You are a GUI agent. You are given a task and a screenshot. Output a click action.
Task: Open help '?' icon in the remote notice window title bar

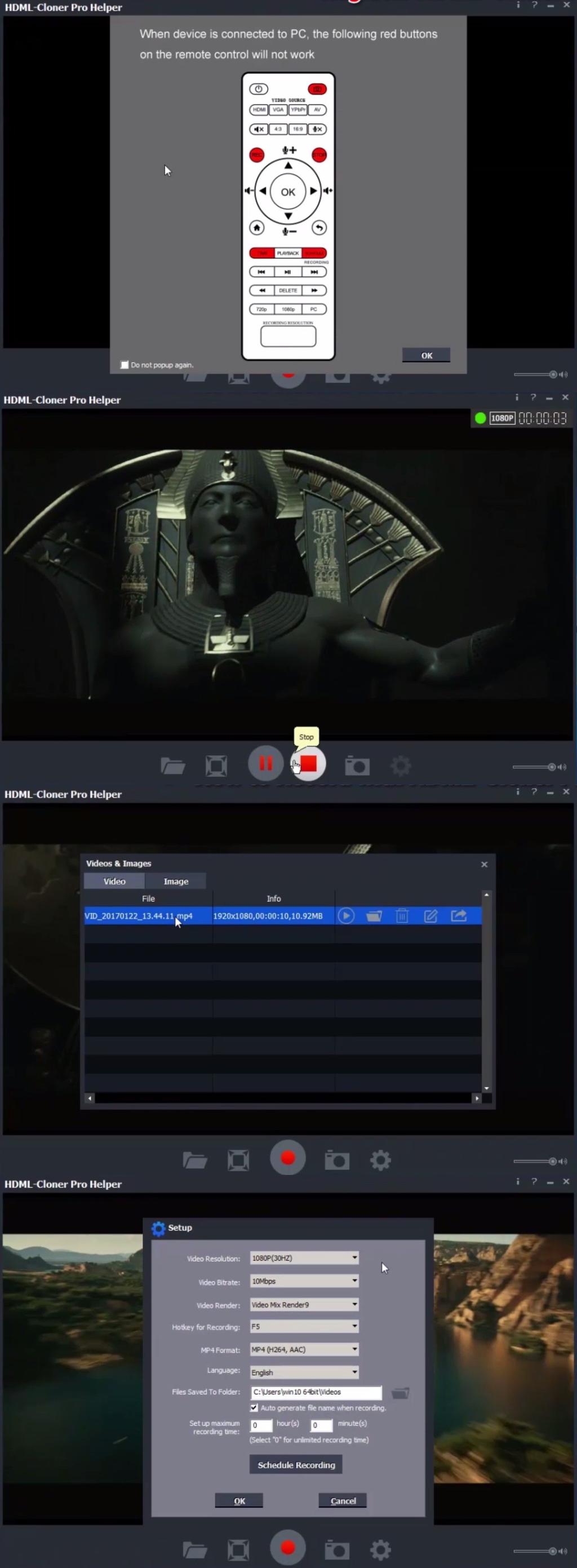pos(534,5)
